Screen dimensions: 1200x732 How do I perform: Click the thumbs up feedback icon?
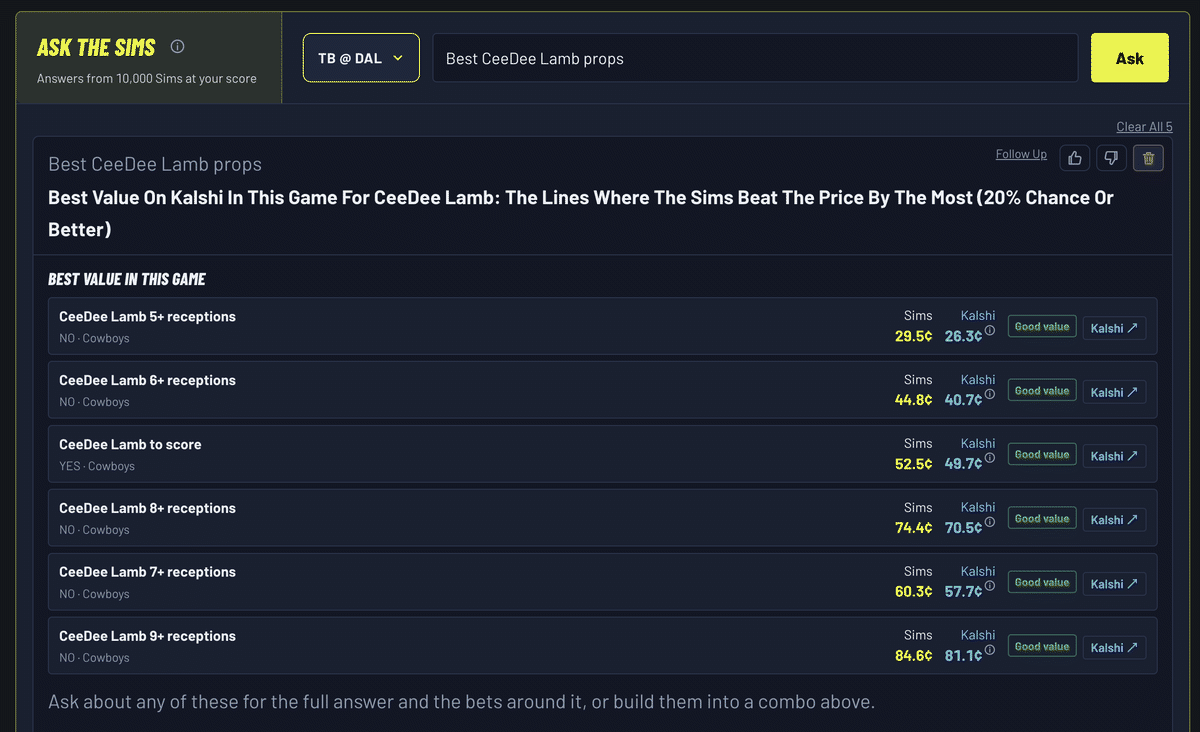click(x=1075, y=158)
